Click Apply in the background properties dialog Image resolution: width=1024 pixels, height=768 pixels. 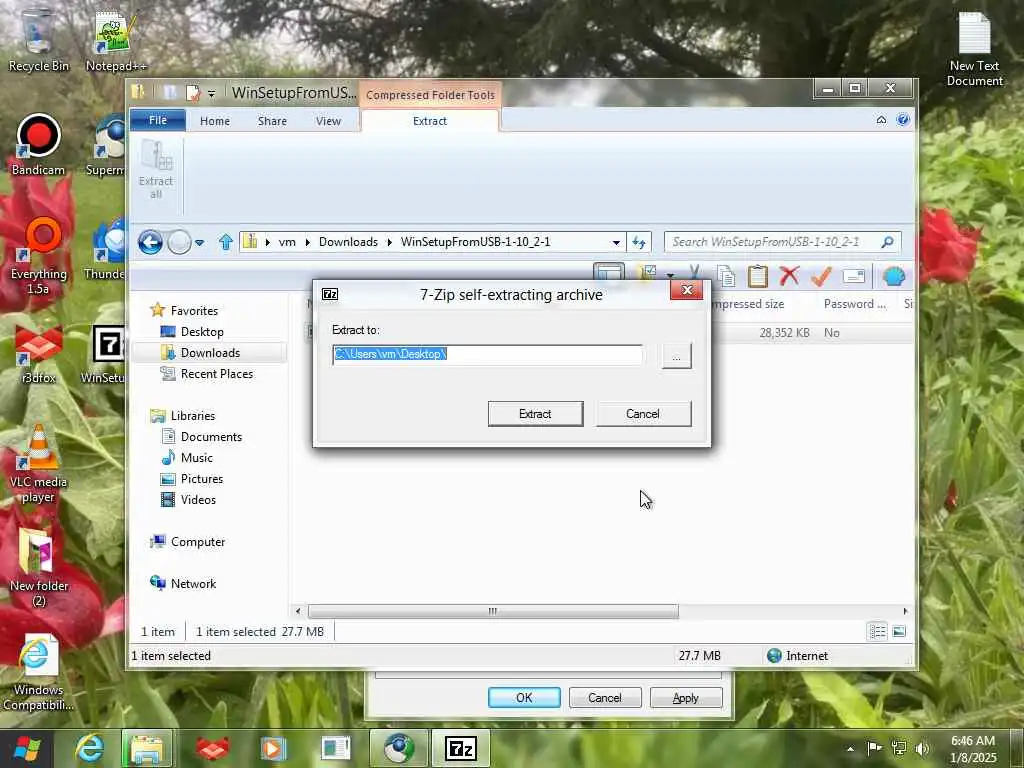click(x=686, y=698)
